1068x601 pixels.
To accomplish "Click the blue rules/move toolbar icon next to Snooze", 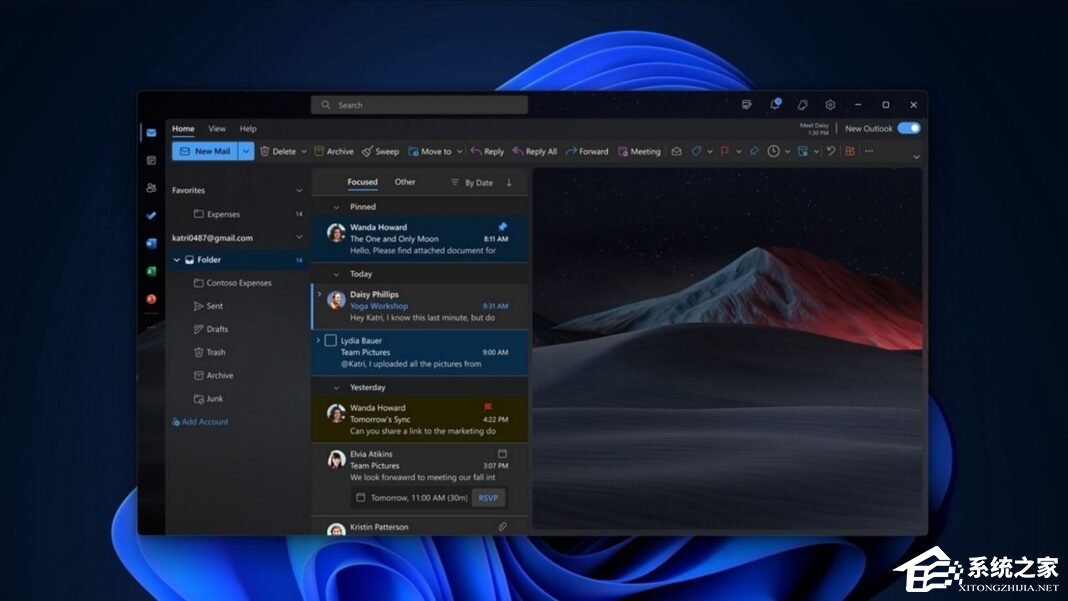I will tap(803, 151).
